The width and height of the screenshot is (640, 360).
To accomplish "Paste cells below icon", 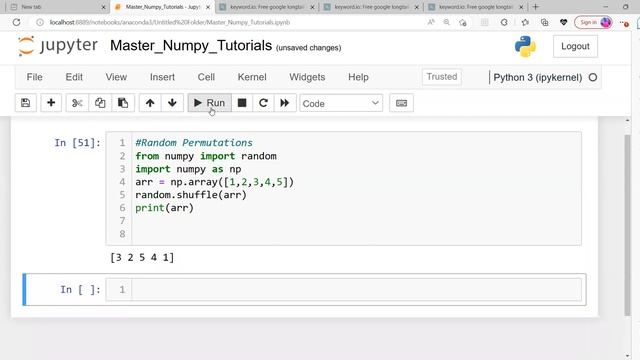I will (123, 103).
